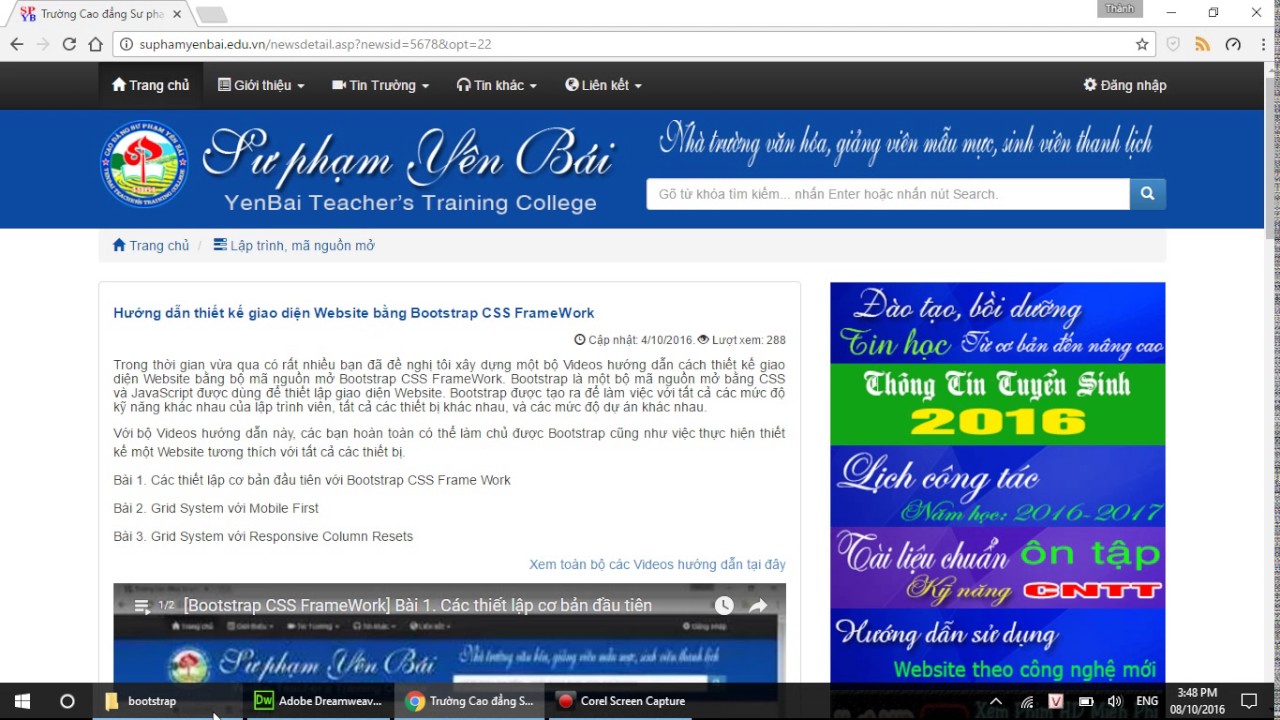
Task: Click the video share arrow icon
Action: (x=758, y=605)
